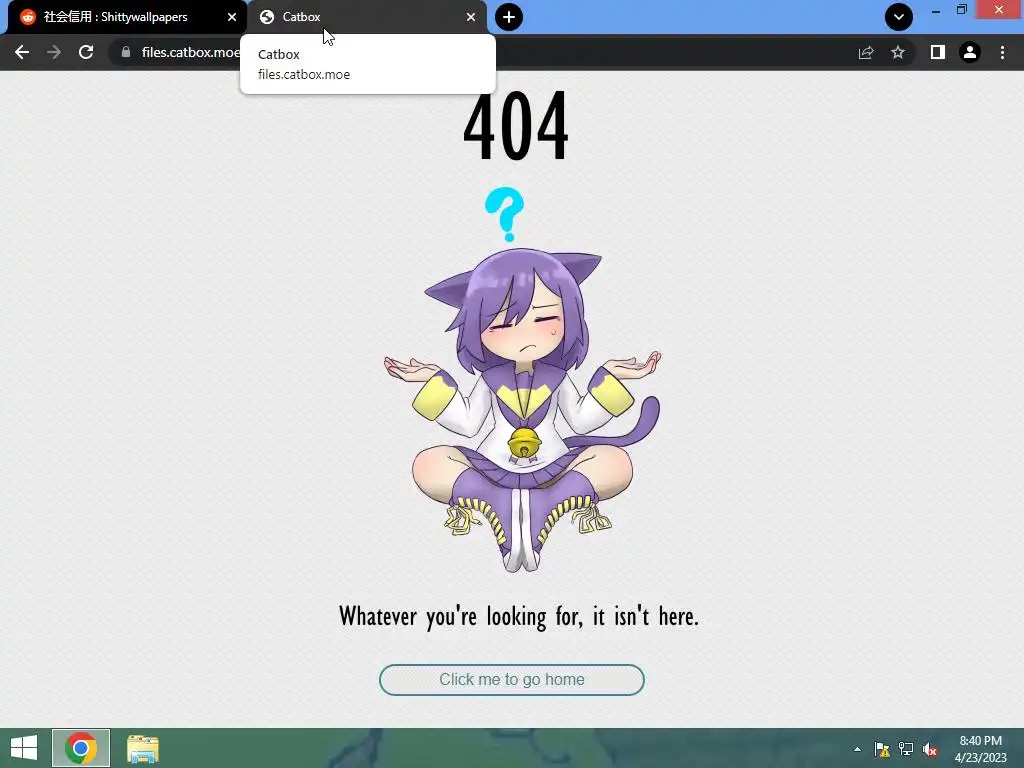Viewport: 1024px width, 768px height.
Task: Switch to the Shittywallpapers Reddit tab
Action: (123, 17)
